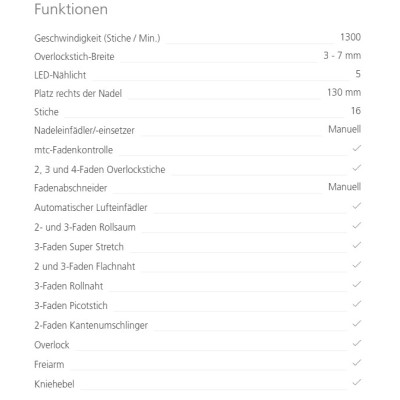The width and height of the screenshot is (400, 400).
Task: Click checkmark for 2 und 3-Faden Flachnaht
Action: (357, 265)
